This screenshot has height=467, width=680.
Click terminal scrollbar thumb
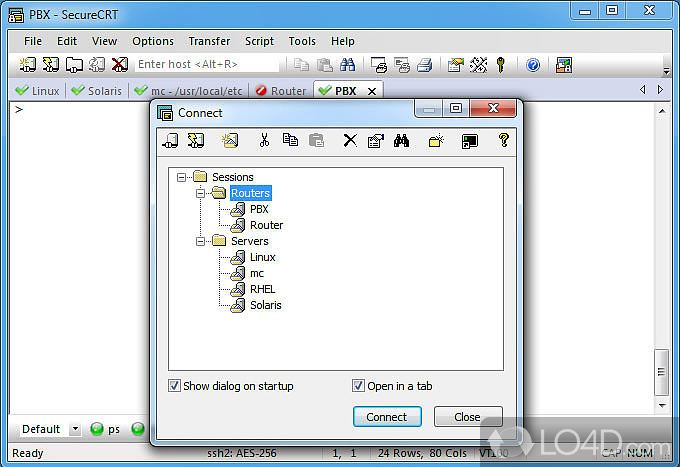coord(661,372)
